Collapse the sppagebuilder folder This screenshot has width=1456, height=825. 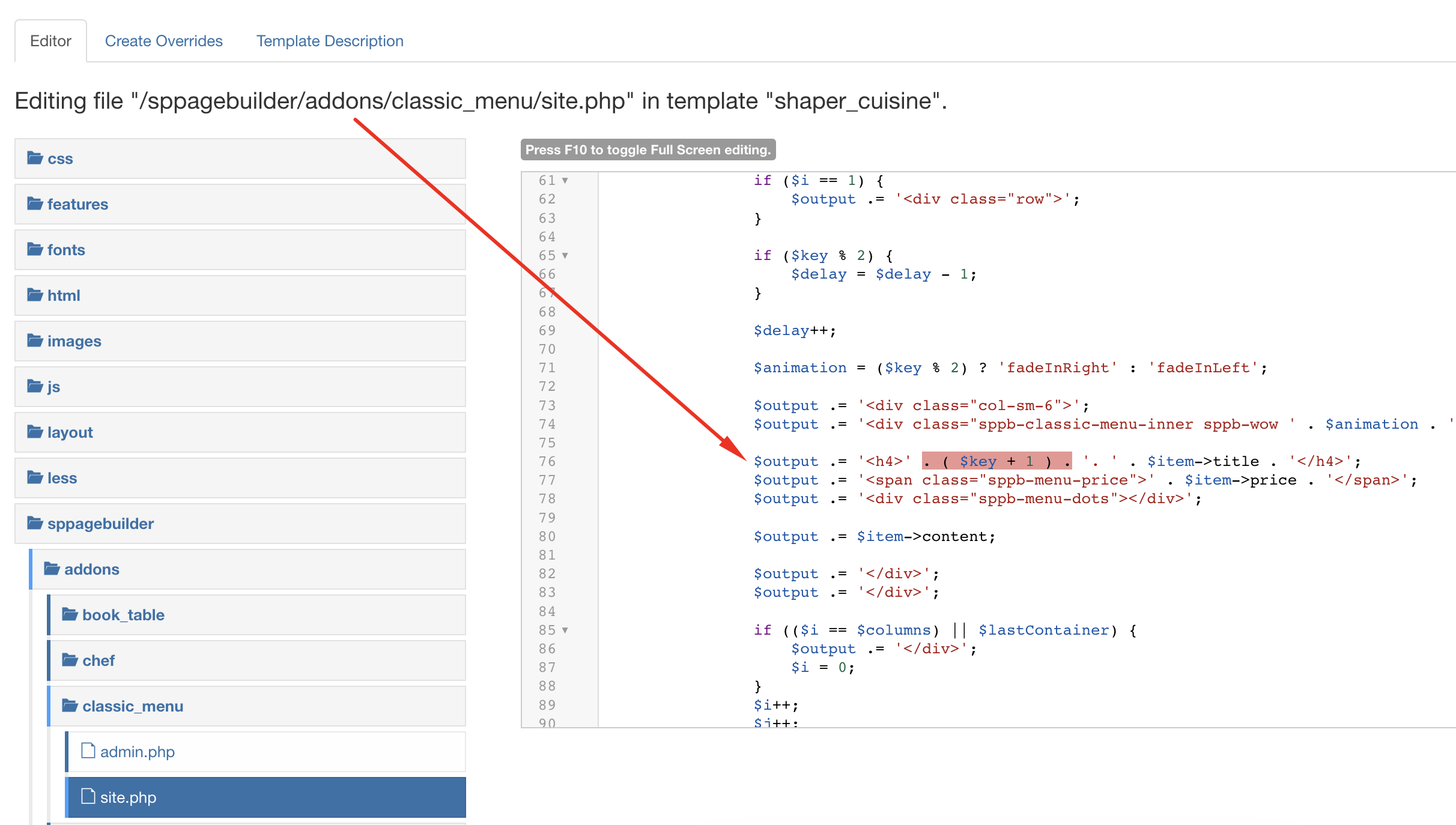pos(100,524)
